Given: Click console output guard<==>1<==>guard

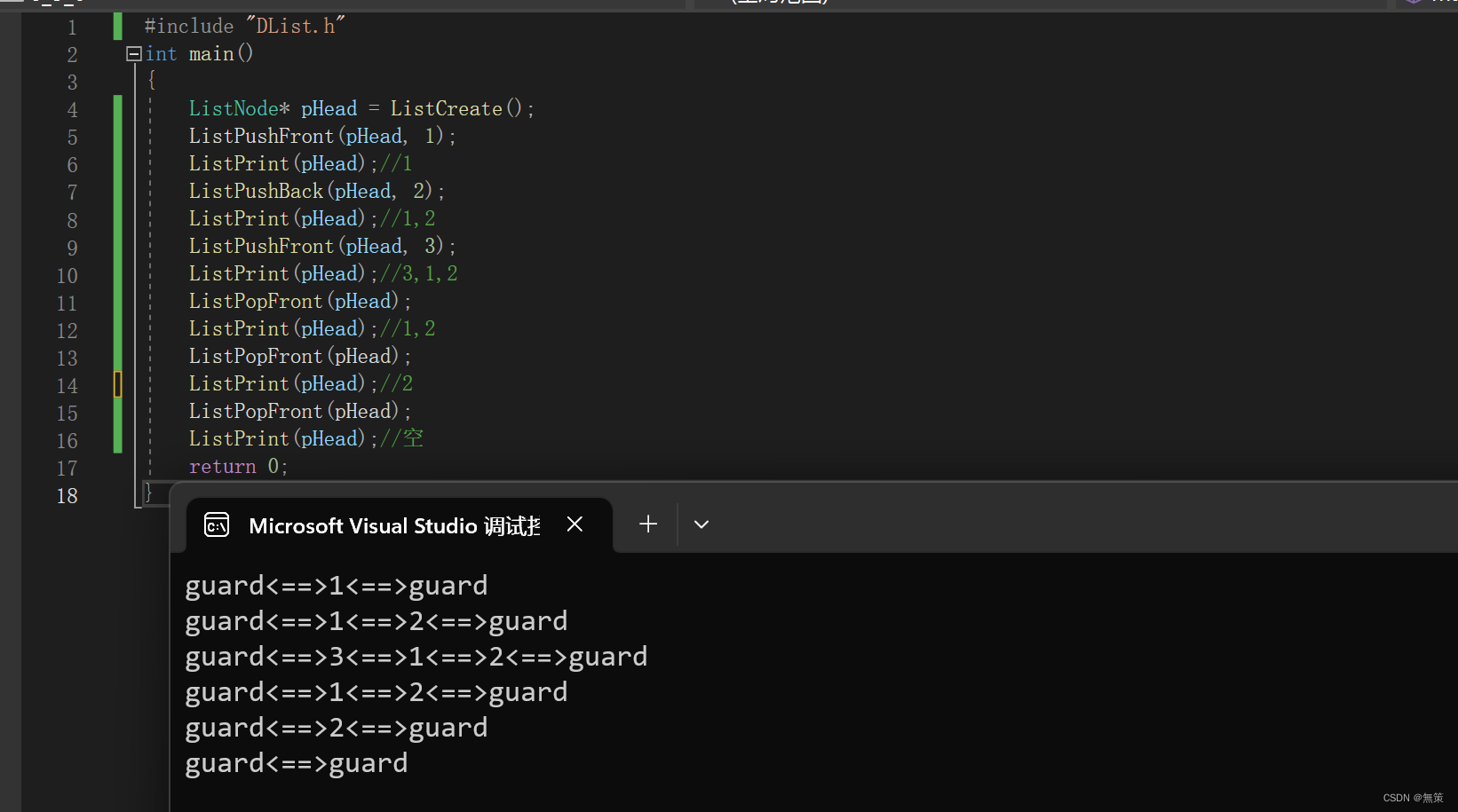Looking at the screenshot, I should click(337, 586).
